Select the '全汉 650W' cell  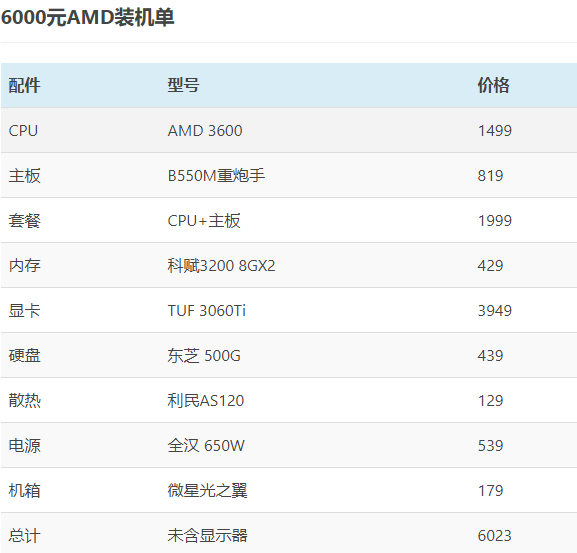206,446
